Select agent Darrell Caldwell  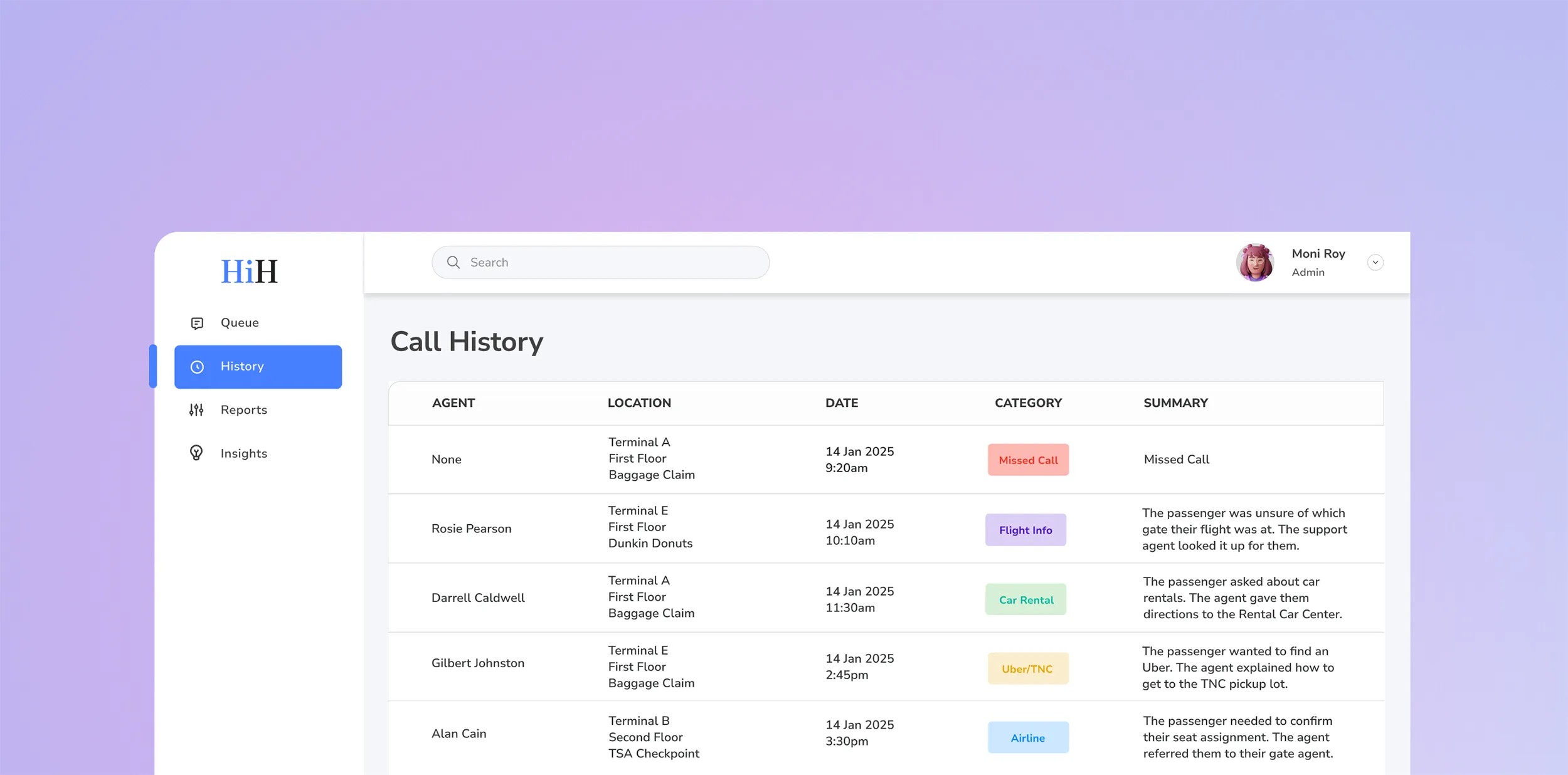(478, 598)
